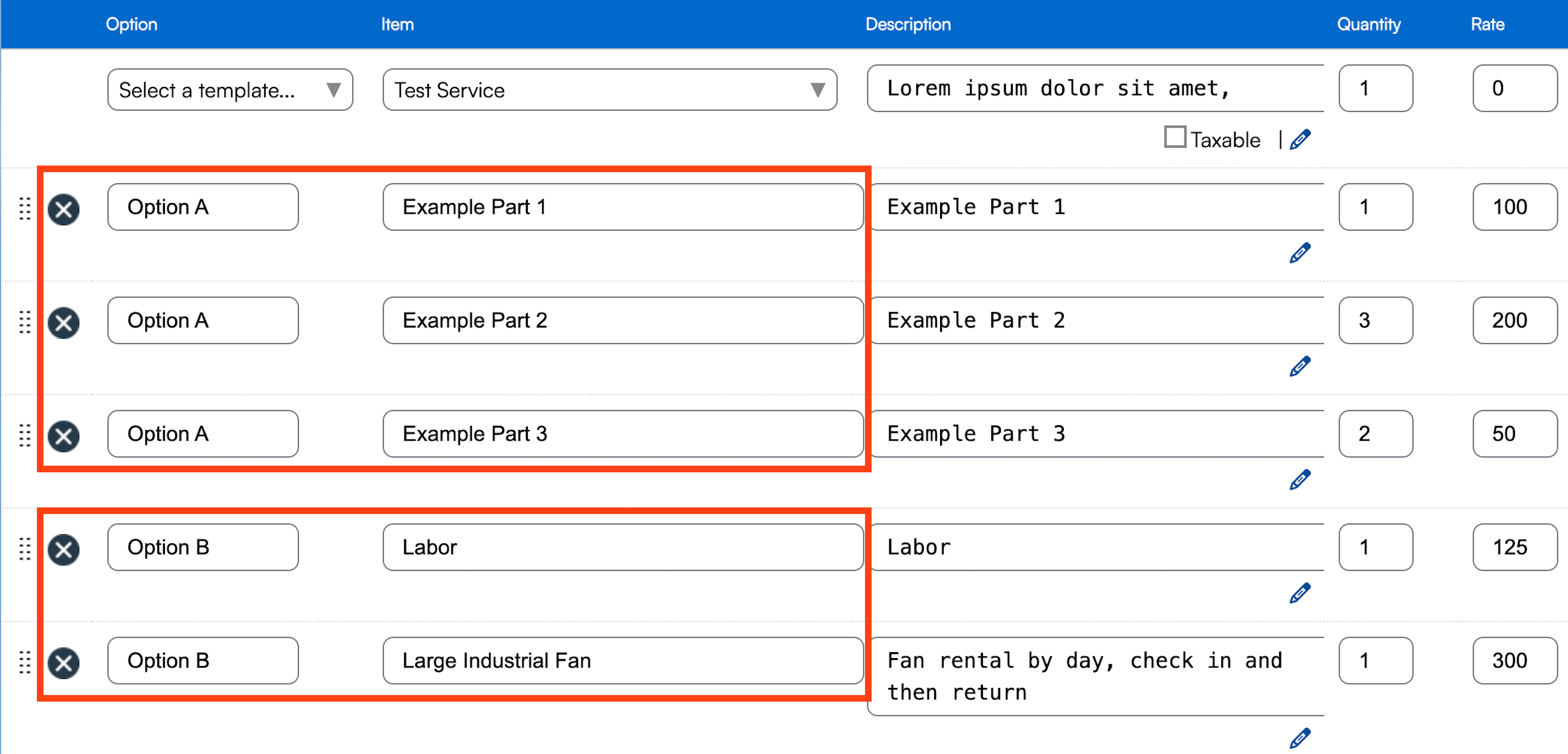
Task: Open the Select a template dropdown
Action: pyautogui.click(x=230, y=90)
